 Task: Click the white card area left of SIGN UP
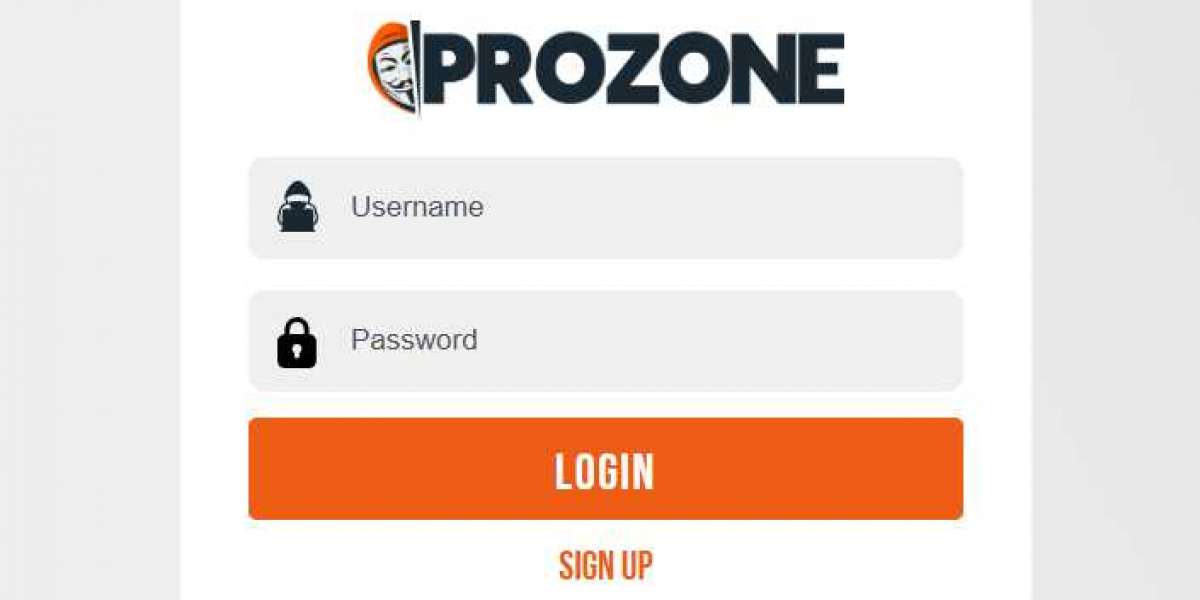click(x=370, y=565)
